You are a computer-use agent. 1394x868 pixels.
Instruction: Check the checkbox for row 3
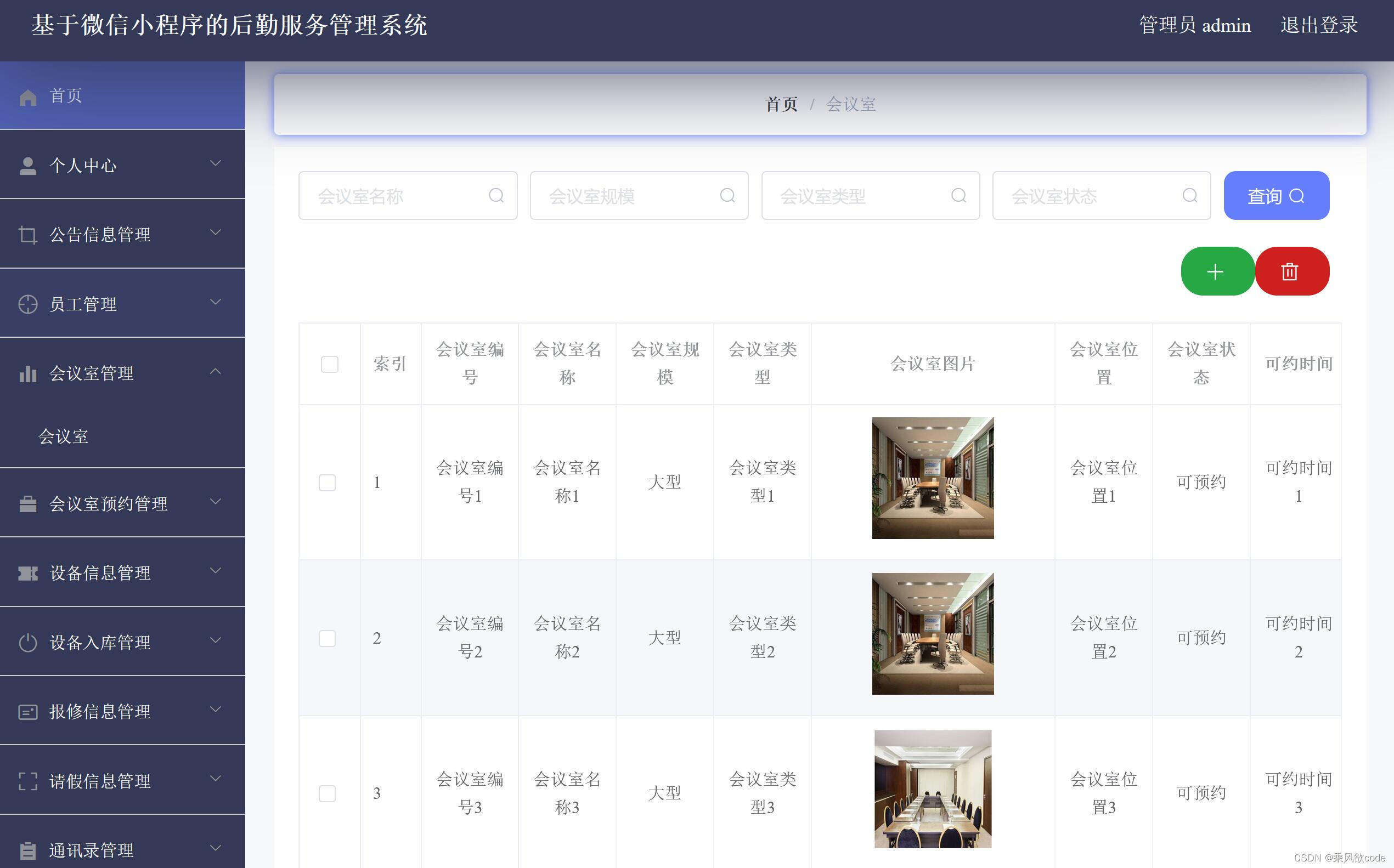327,793
